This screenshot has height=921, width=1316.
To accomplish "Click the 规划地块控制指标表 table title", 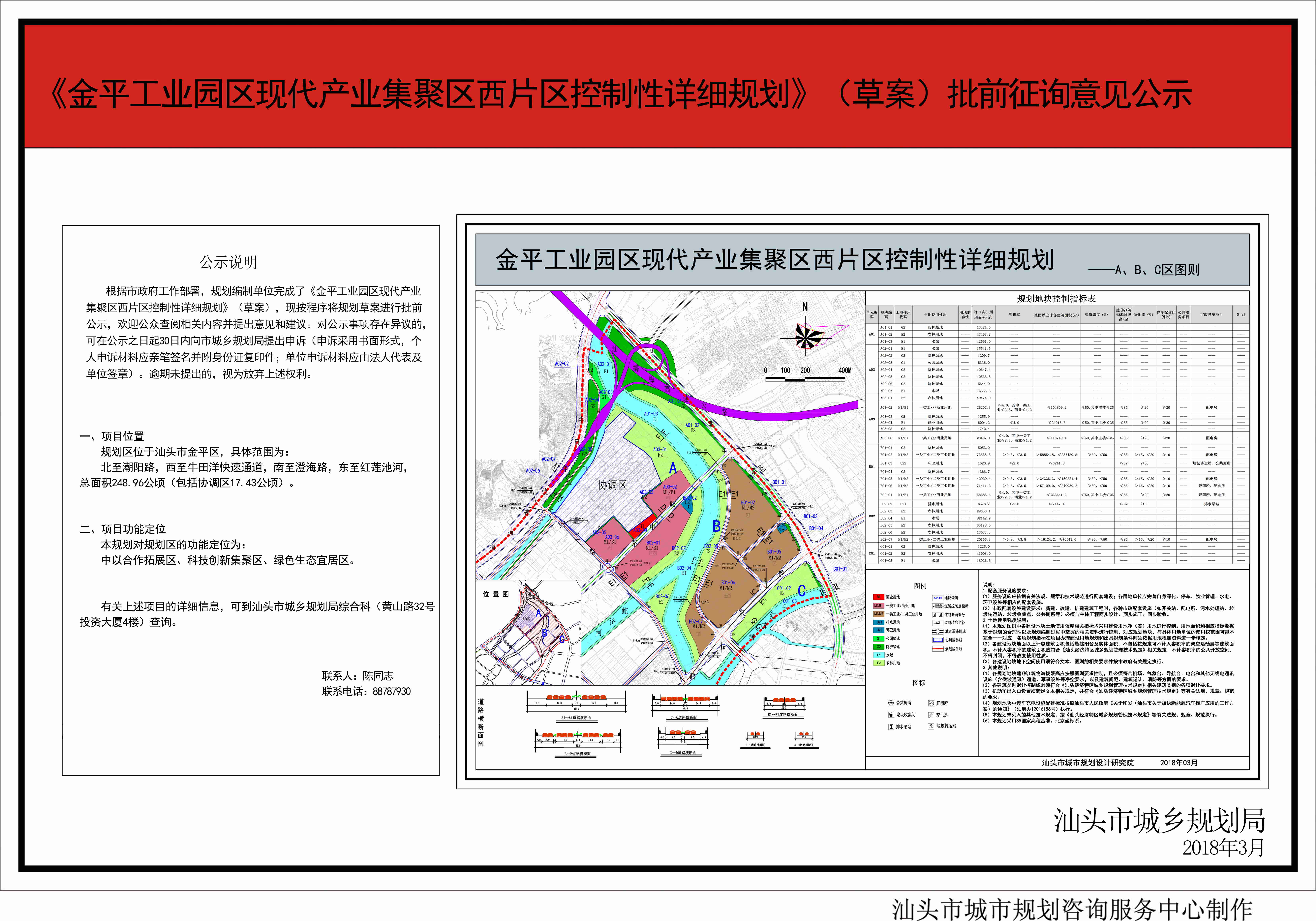I will pos(1056,299).
